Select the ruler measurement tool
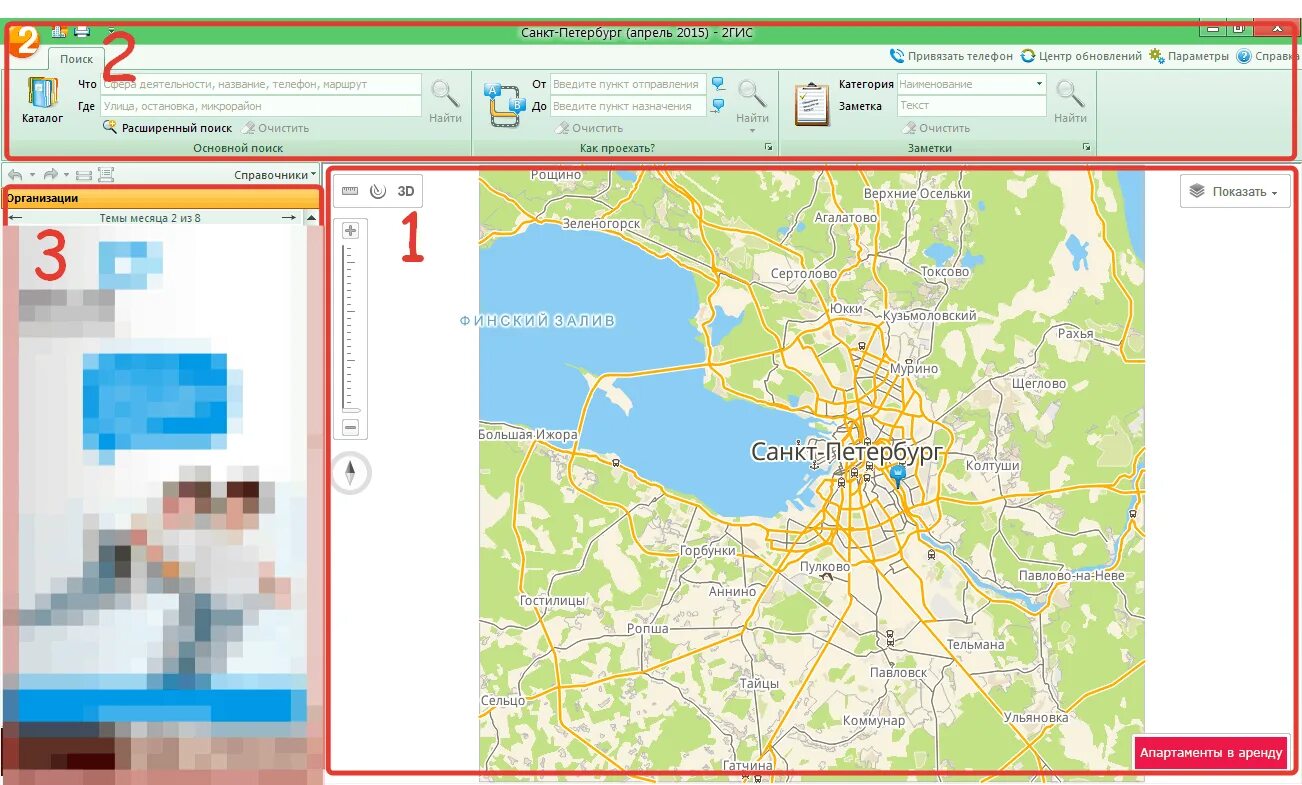The width and height of the screenshot is (1302, 785). 350,191
